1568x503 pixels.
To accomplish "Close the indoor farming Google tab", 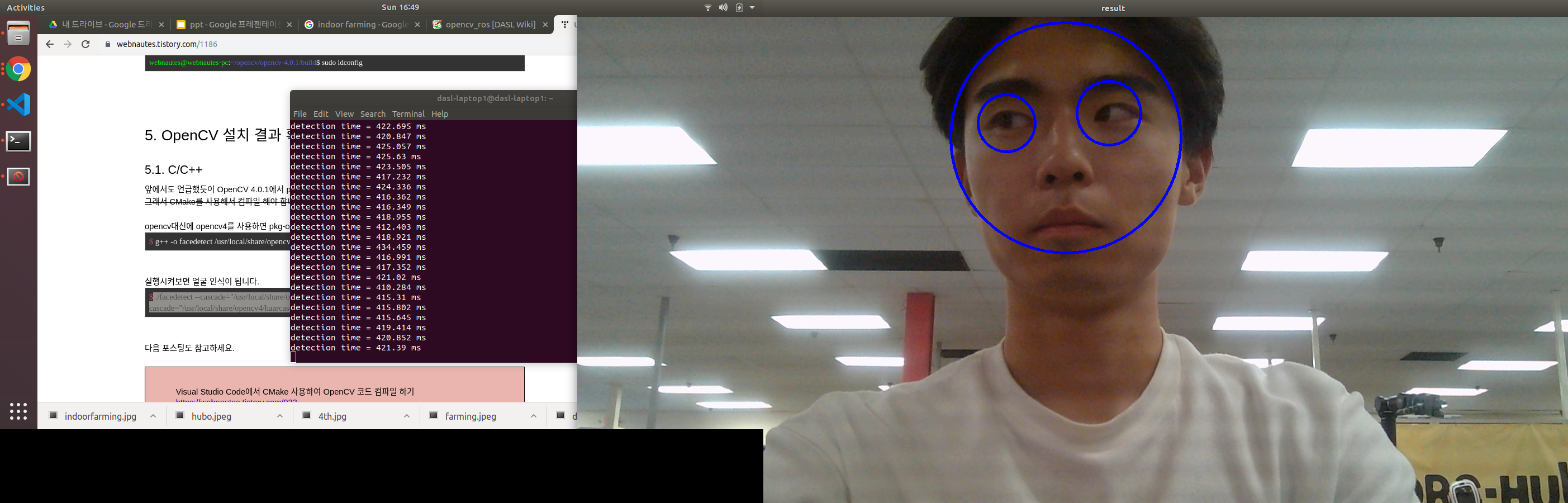I will (x=417, y=25).
